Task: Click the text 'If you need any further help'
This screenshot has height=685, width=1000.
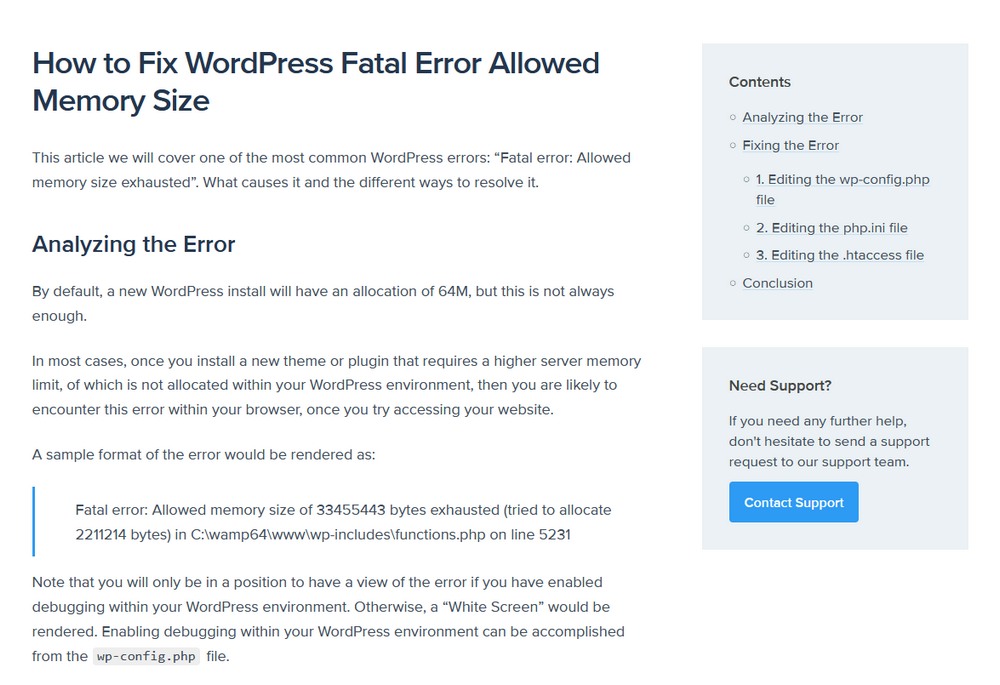Action: click(829, 441)
